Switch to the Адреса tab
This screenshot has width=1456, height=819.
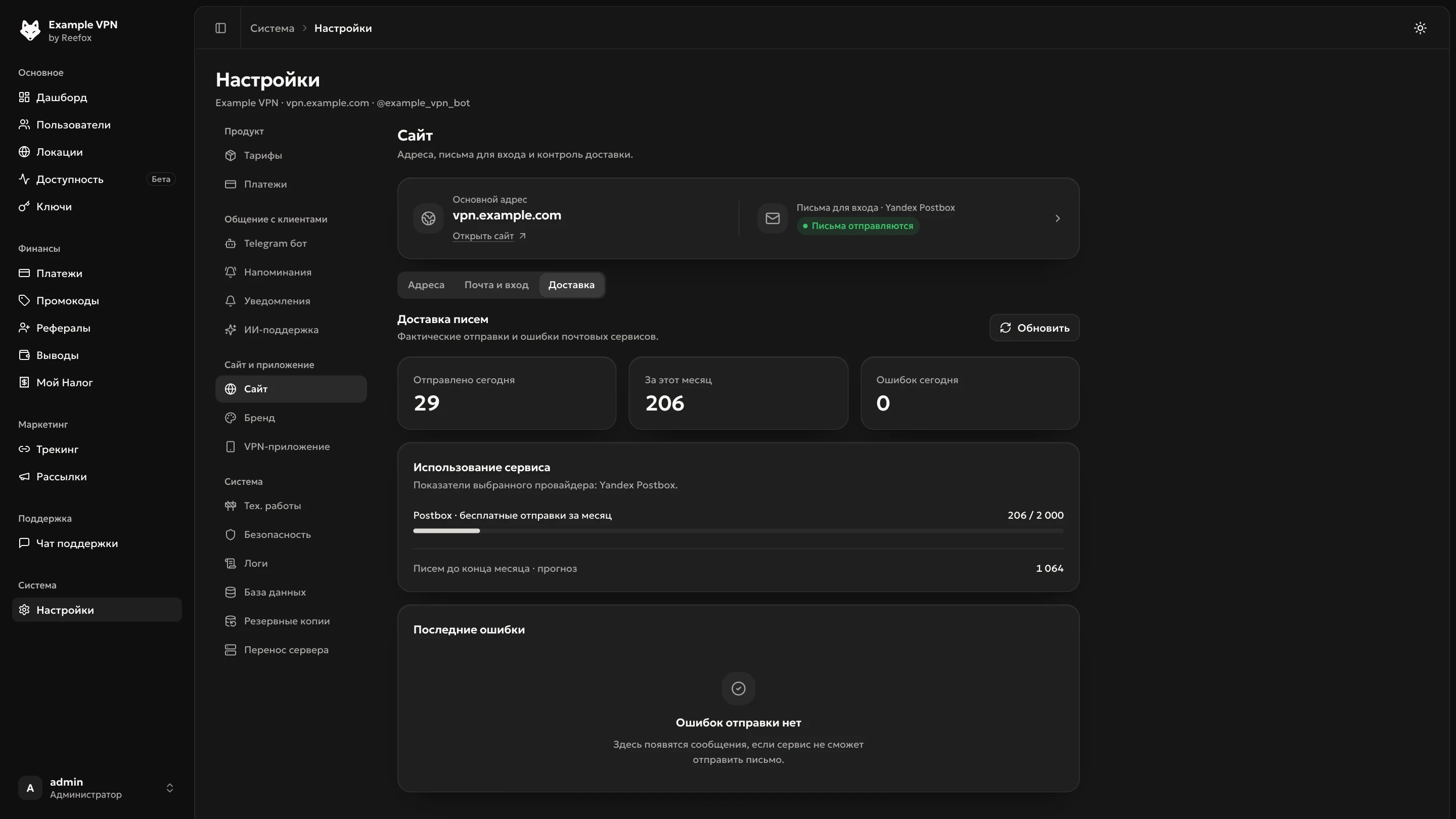point(426,285)
